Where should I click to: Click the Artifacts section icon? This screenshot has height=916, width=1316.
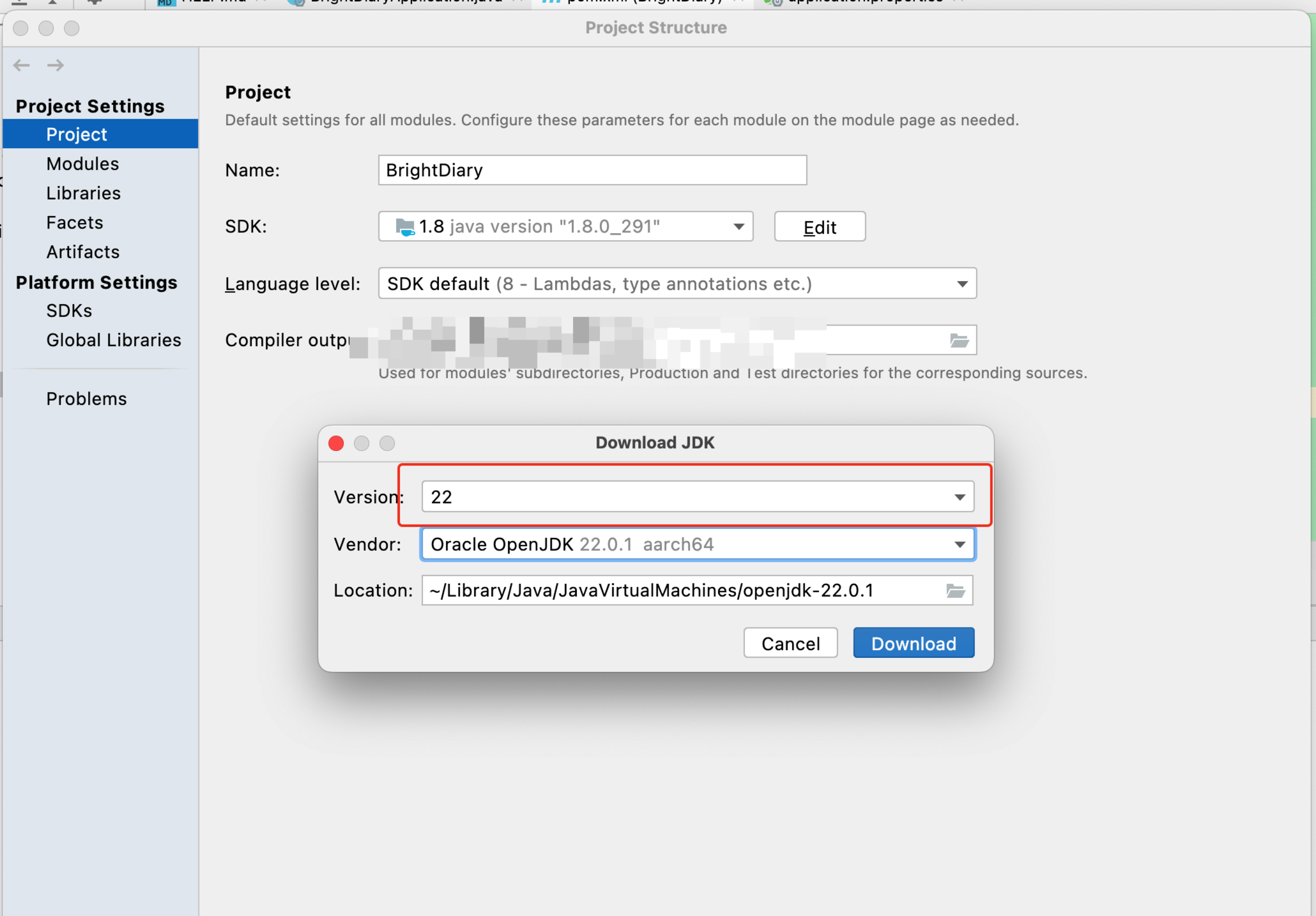click(85, 252)
